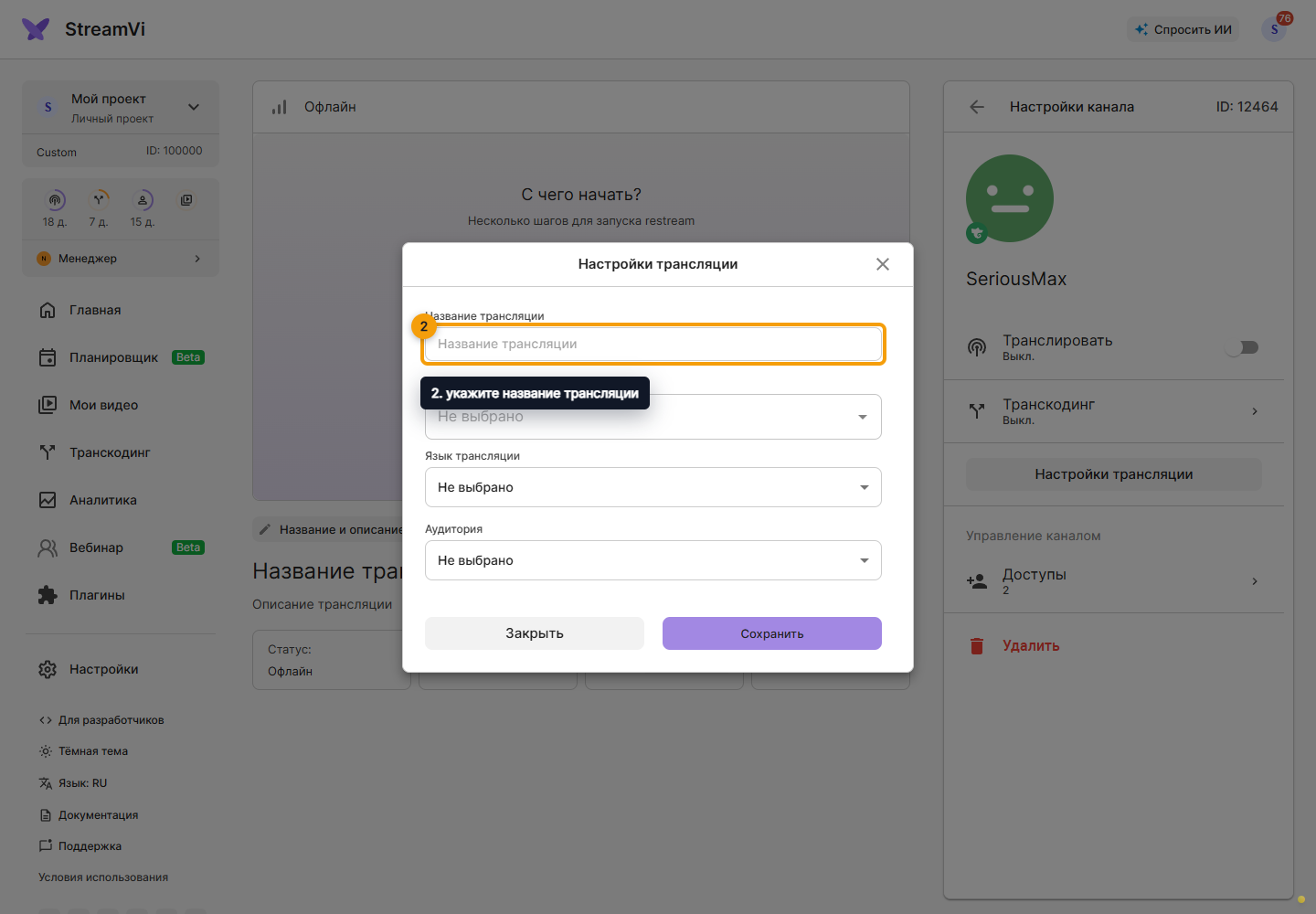The image size is (1316, 914).
Task: Open the Язык трансляции dropdown
Action: 653,487
